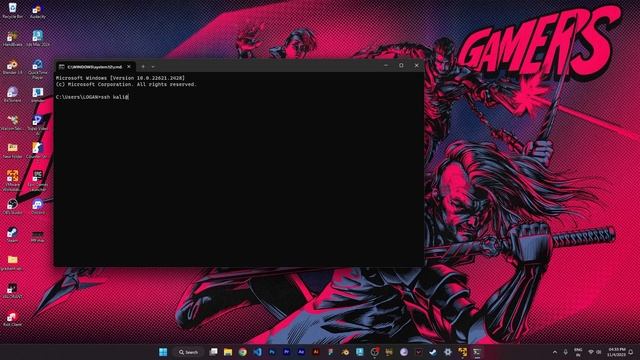Image resolution: width=640 pixels, height=360 pixels.
Task: Open Blender from the taskbar
Action: pyautogui.click(x=345, y=352)
